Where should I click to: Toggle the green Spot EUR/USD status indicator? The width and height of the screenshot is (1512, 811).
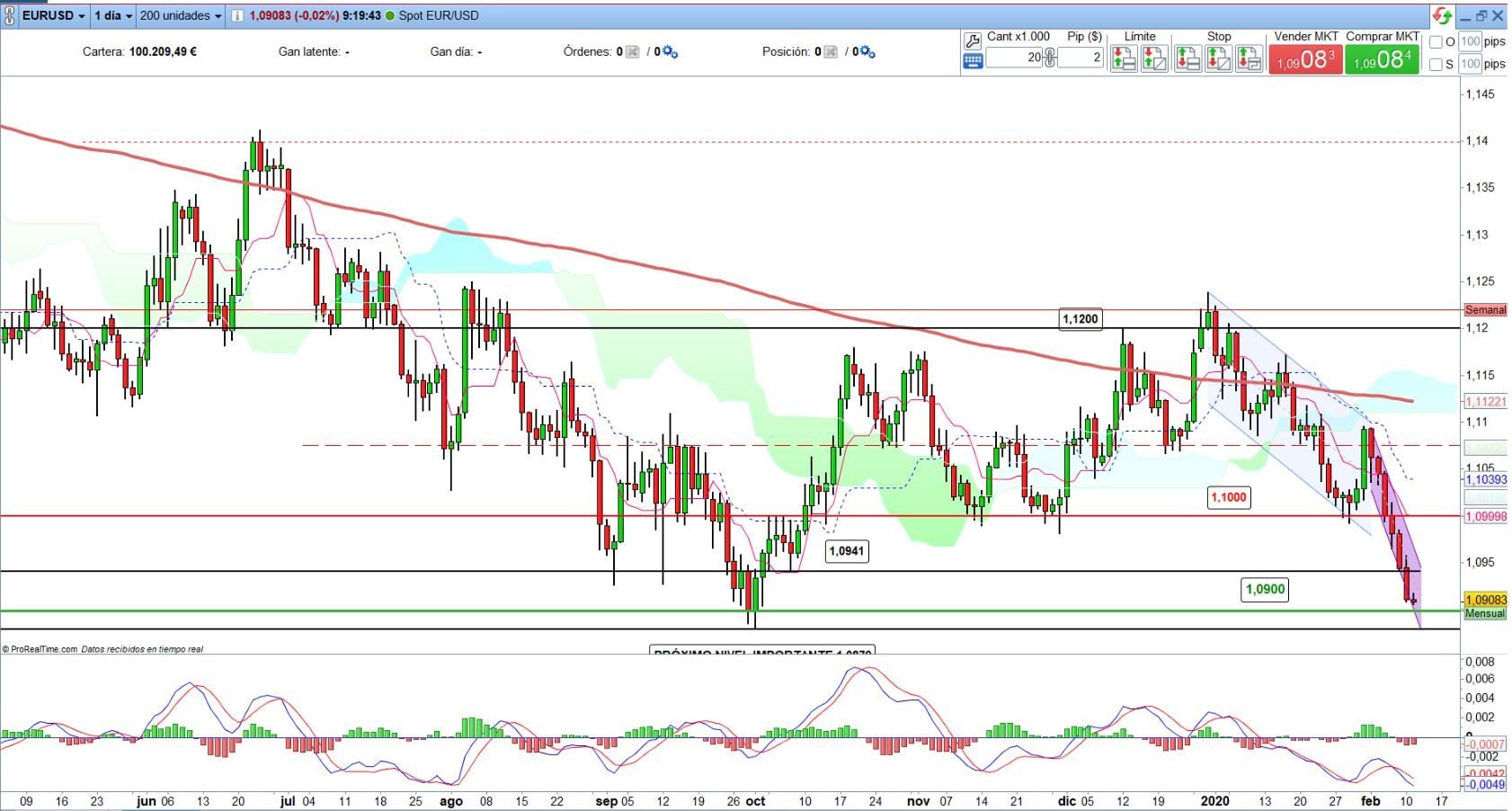pos(389,15)
